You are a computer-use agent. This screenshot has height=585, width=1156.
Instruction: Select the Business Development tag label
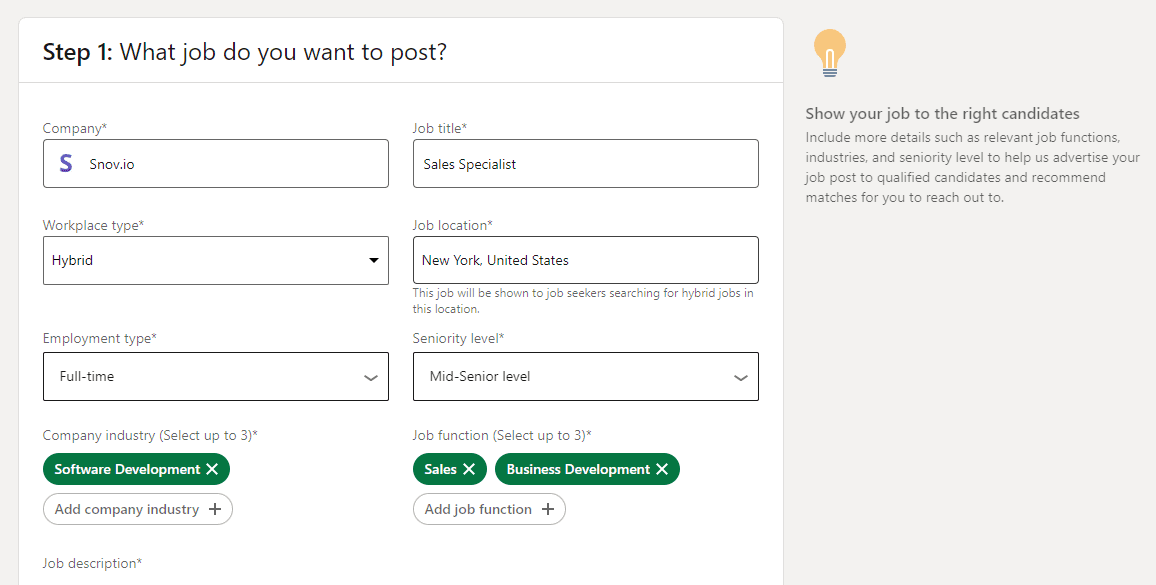pyautogui.click(x=578, y=469)
